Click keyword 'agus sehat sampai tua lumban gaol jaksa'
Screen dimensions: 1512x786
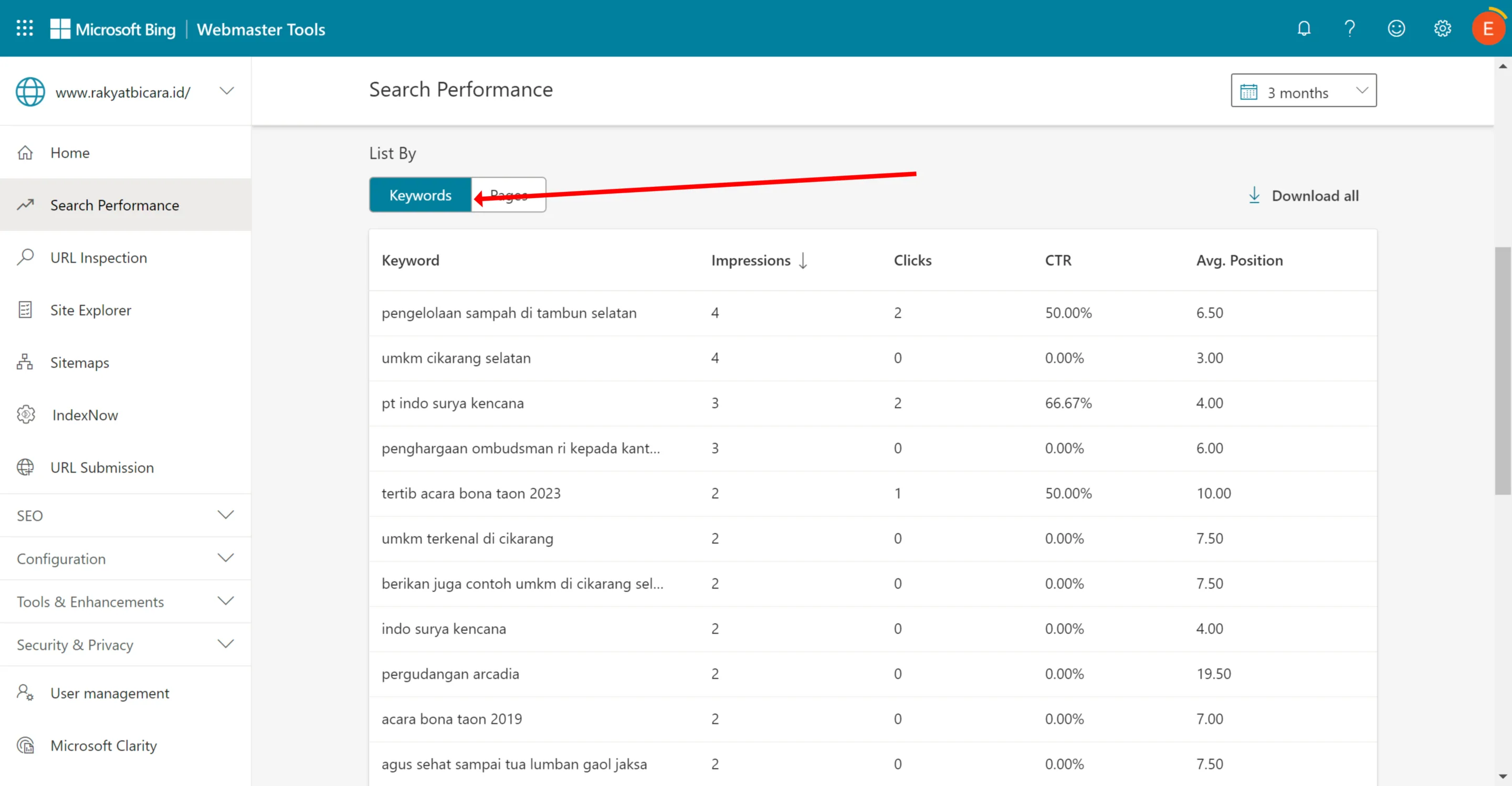514,764
